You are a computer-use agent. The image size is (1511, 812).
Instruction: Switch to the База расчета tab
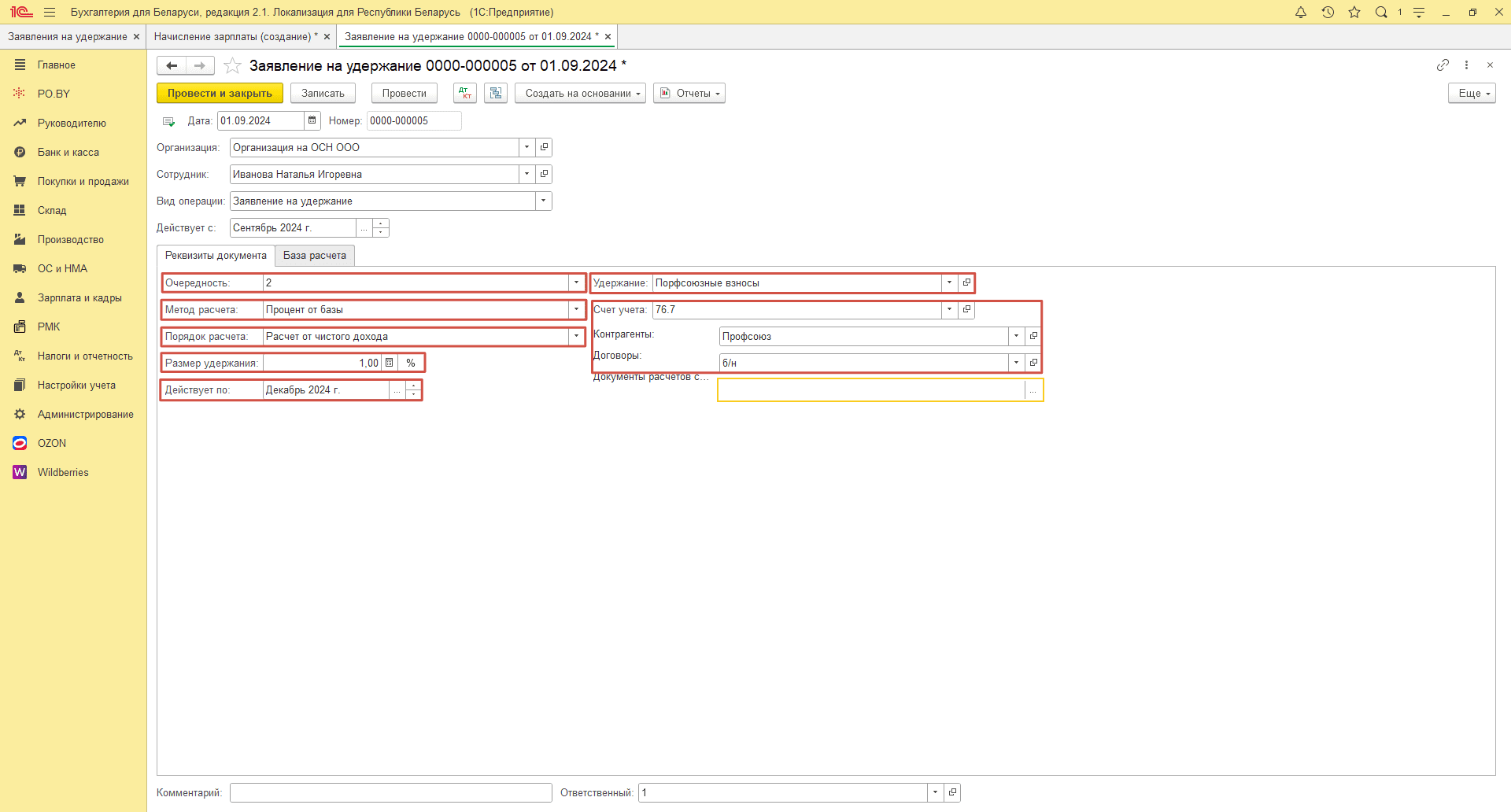pos(315,256)
